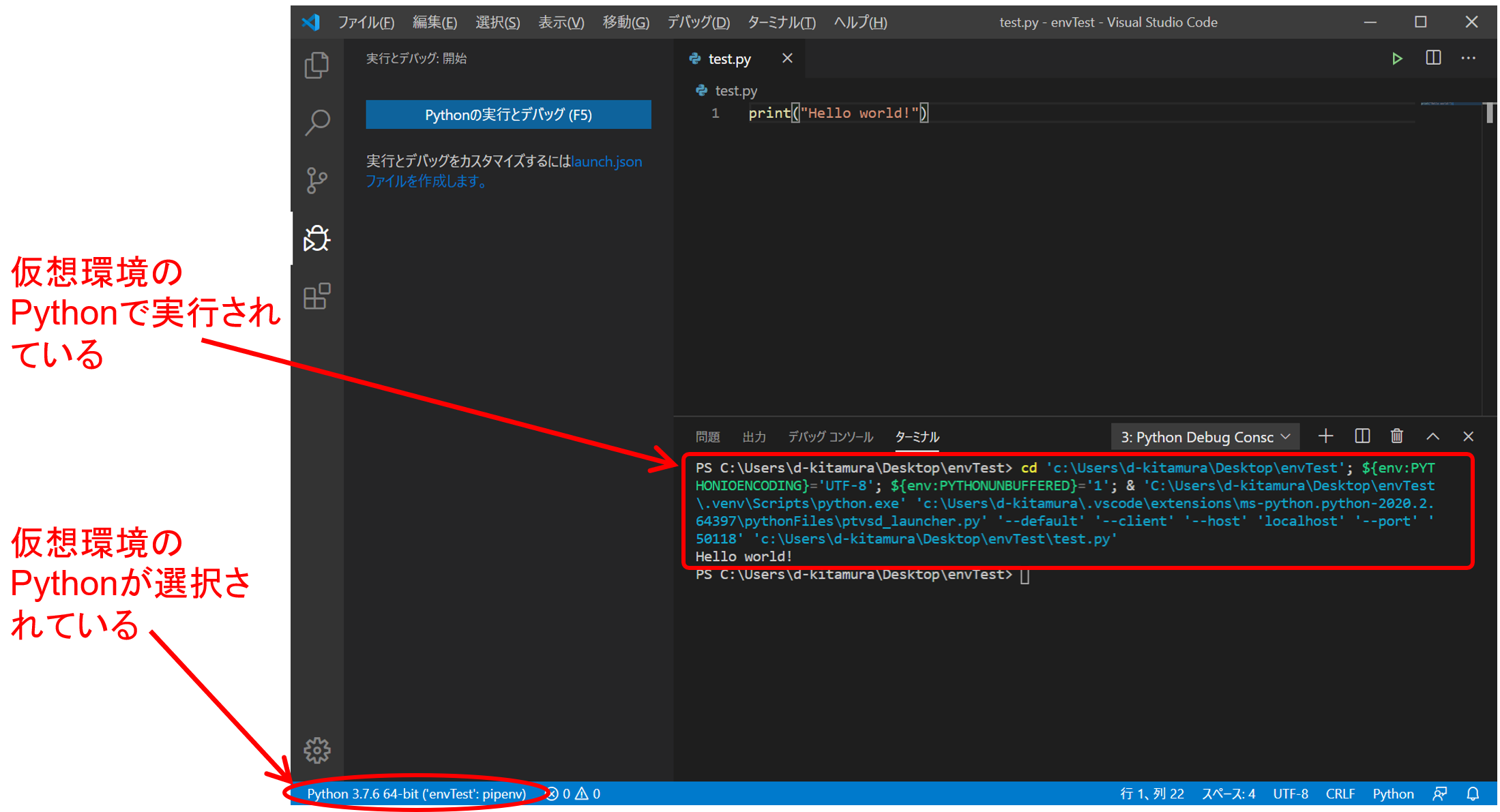Open the ヘルプ(H) menu

pos(860,22)
